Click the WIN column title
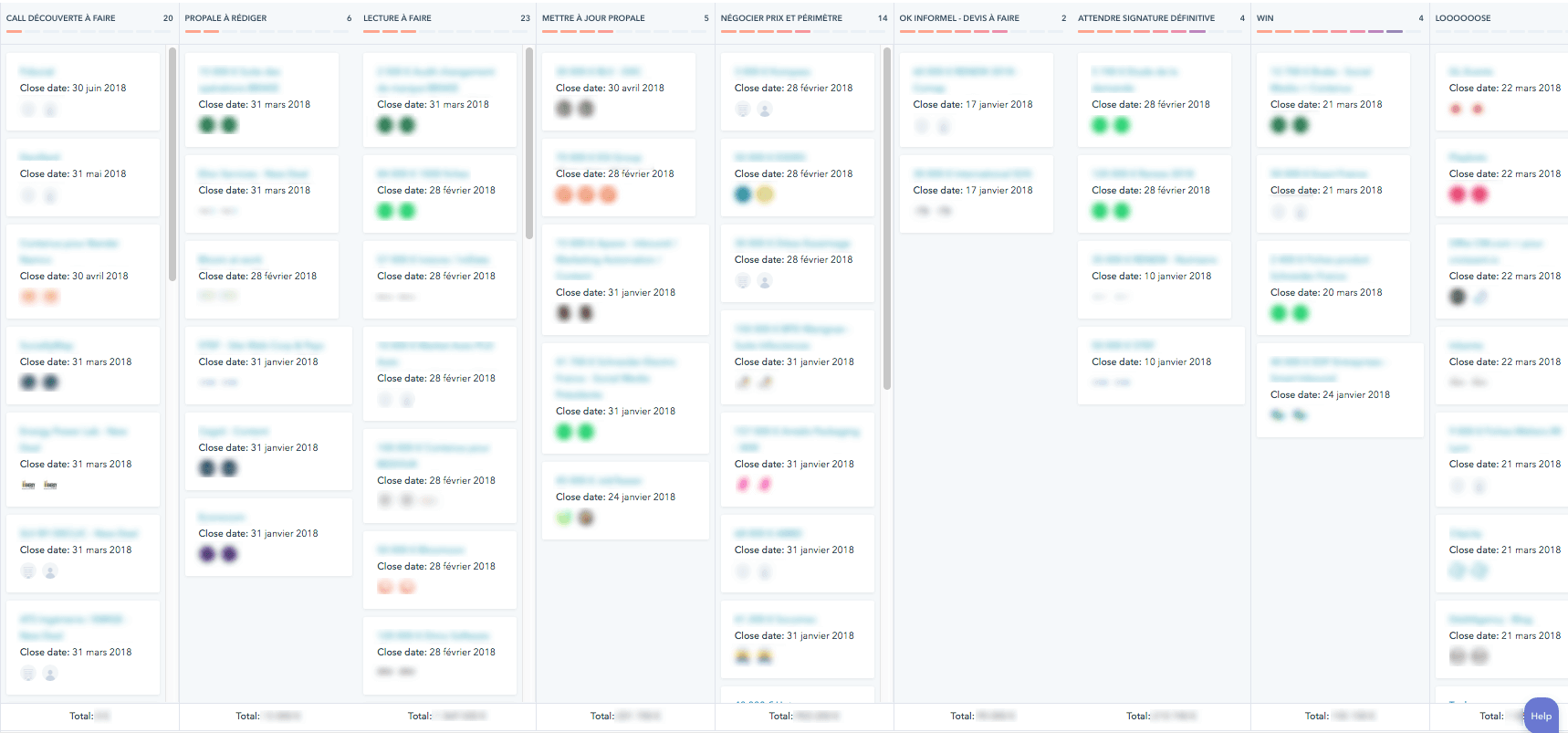Image resolution: width=1568 pixels, height=733 pixels. coord(1265,18)
